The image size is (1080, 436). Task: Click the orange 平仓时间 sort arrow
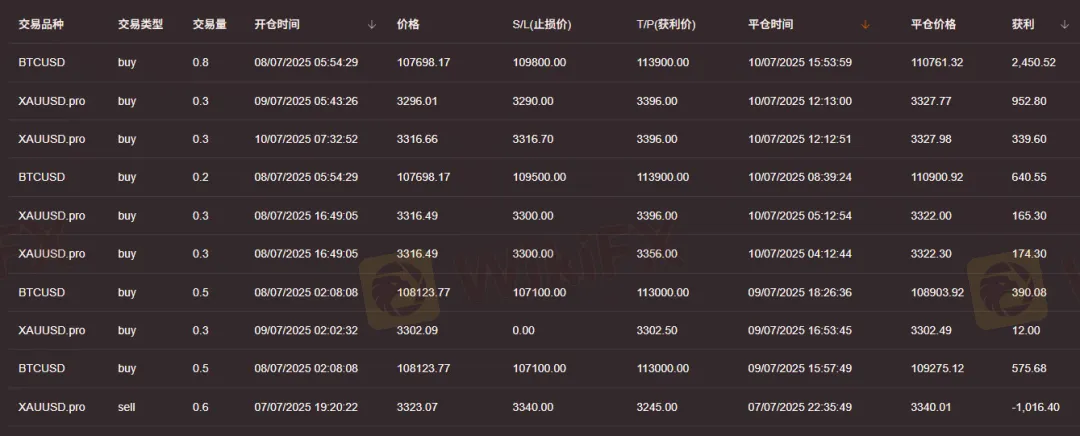(x=866, y=25)
